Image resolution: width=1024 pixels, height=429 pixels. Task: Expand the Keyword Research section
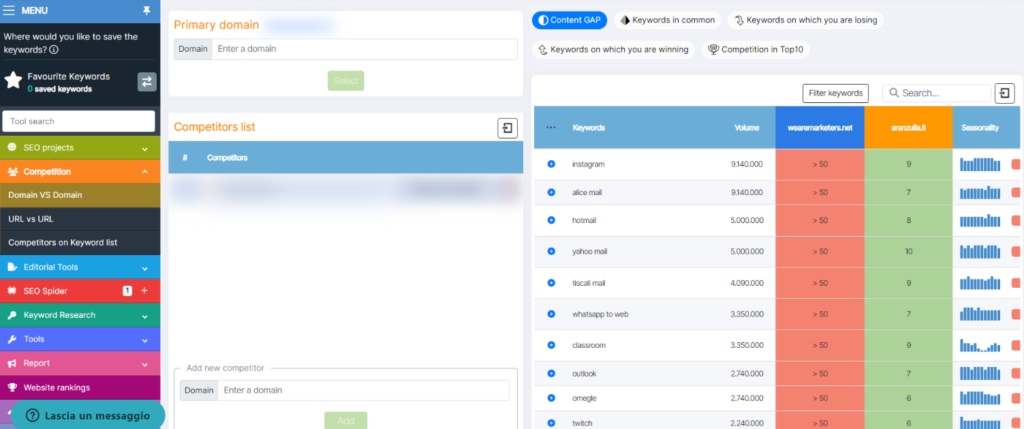tap(80, 315)
